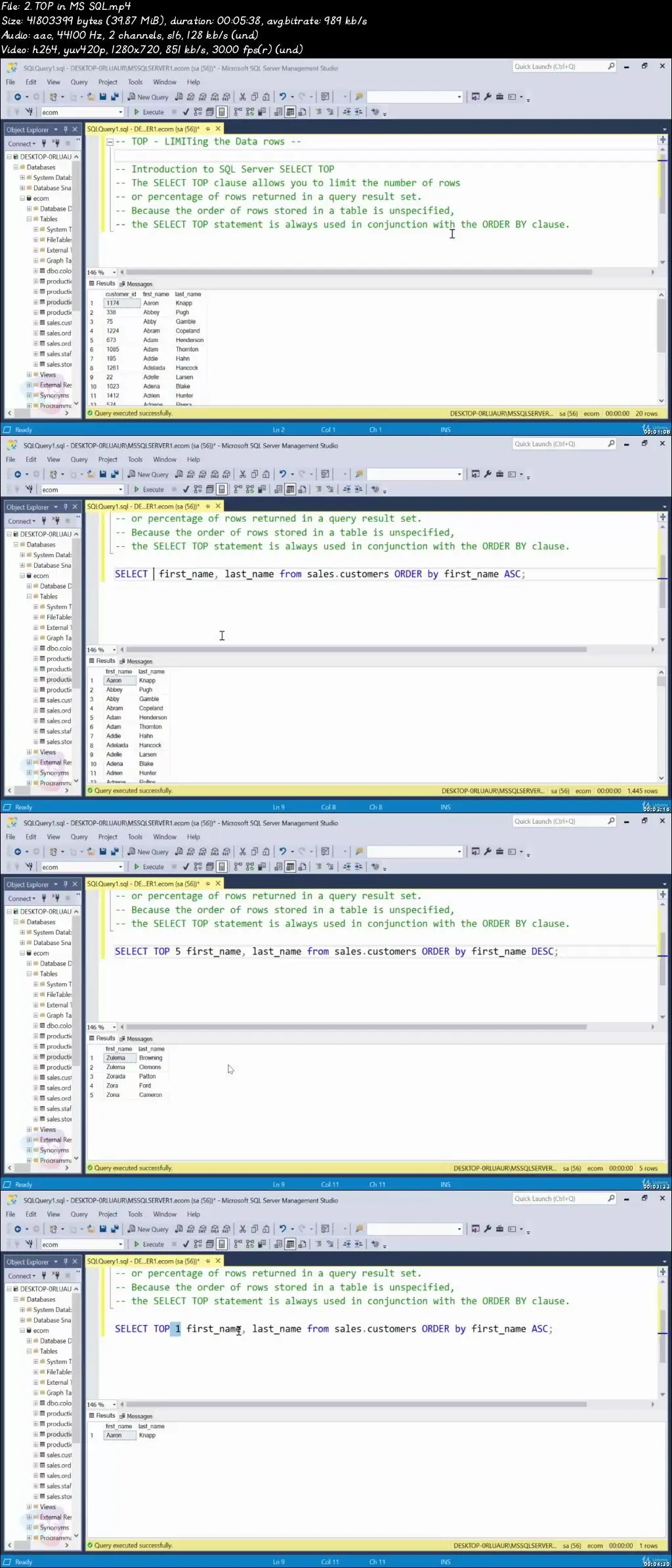Screen dimensions: 672x1568
Task: Click the Cut scissors icon in the top frame
Action: (x=243, y=97)
